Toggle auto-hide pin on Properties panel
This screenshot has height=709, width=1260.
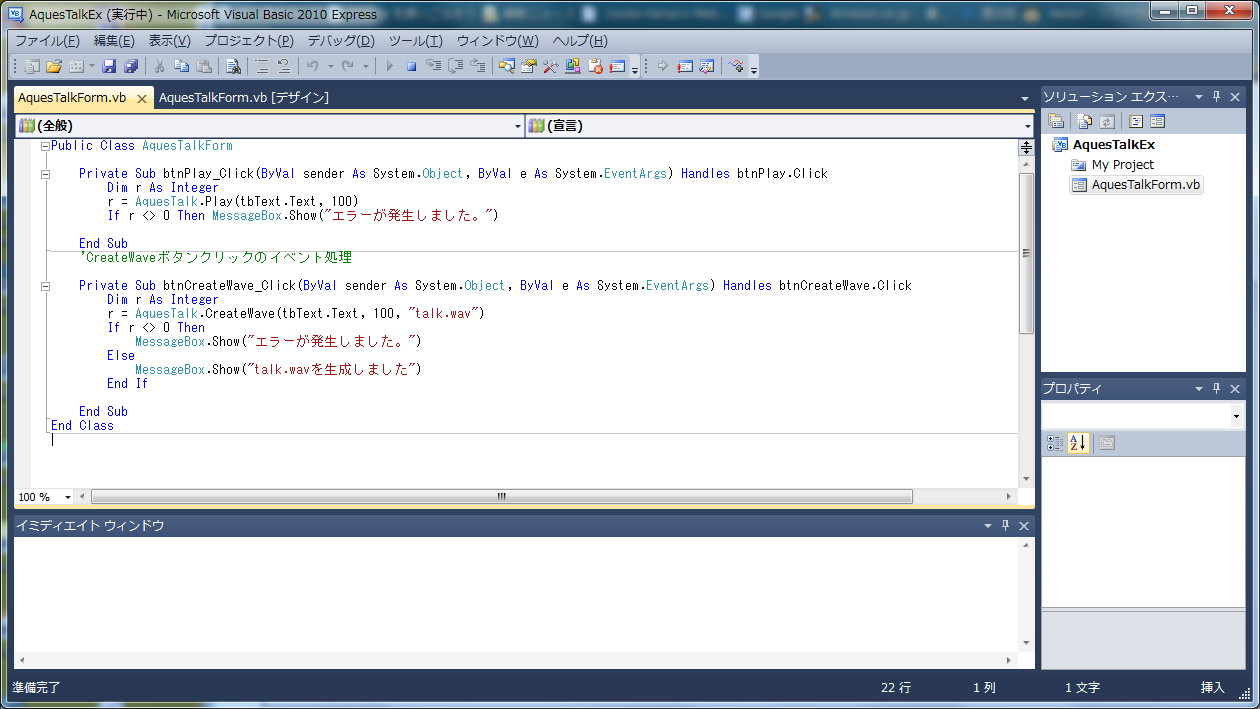tap(1217, 389)
